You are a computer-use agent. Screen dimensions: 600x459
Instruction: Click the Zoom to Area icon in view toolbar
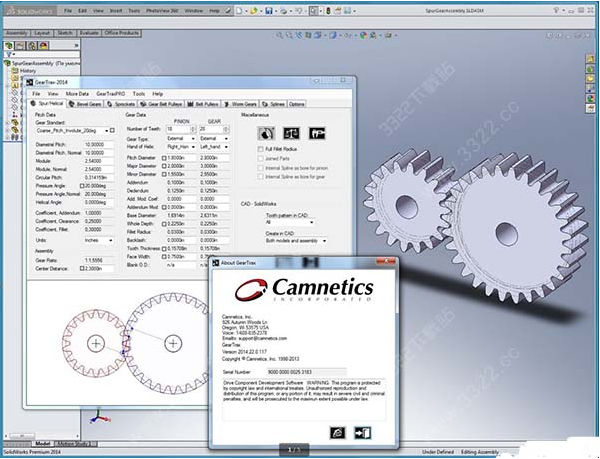coord(289,35)
